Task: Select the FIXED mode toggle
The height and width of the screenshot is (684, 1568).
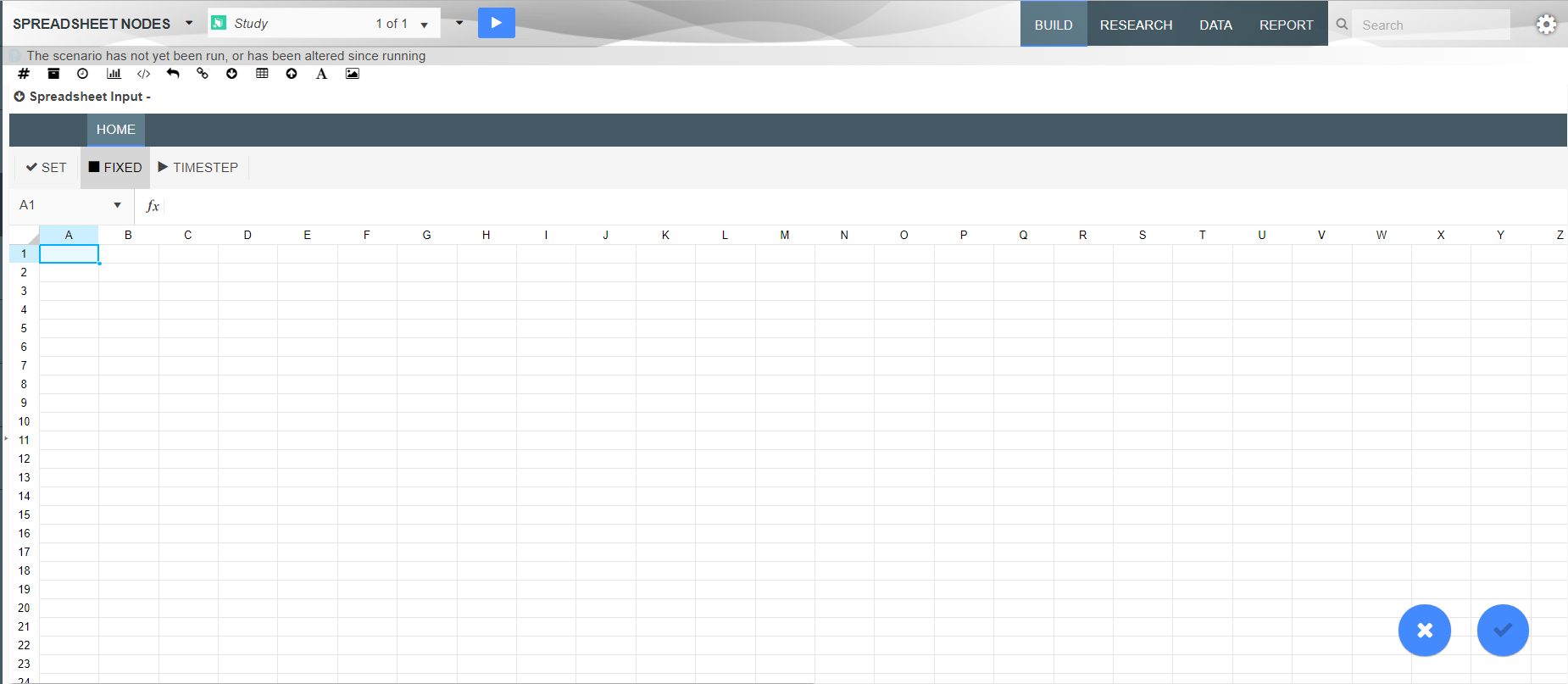Action: tap(115, 168)
